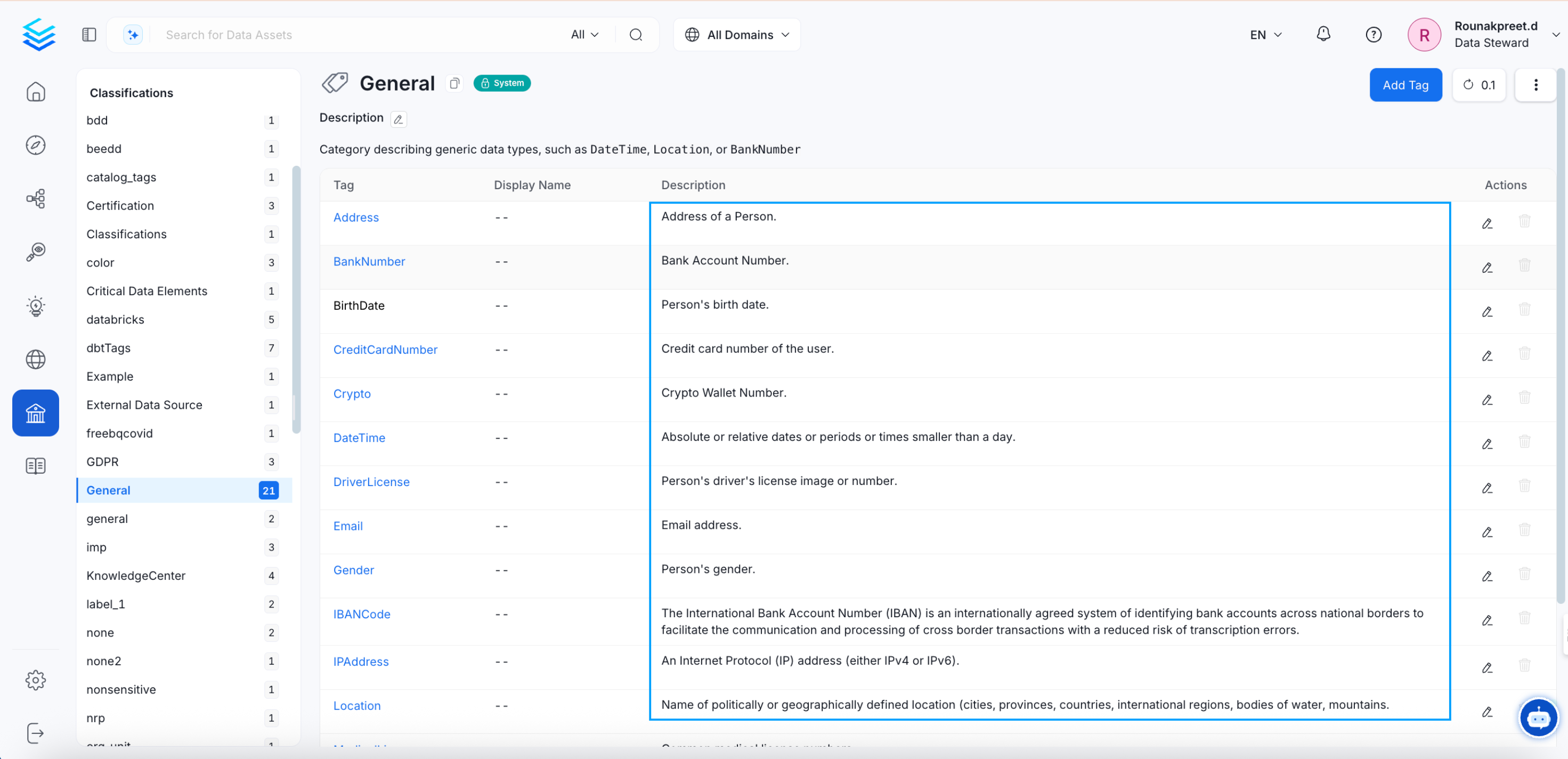Edit the General classification description pencil
1568x759 pixels.
(x=399, y=119)
